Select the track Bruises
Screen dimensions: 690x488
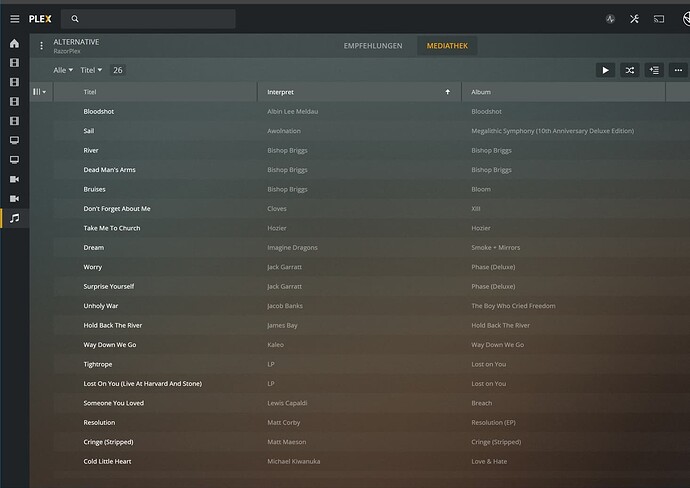94,189
